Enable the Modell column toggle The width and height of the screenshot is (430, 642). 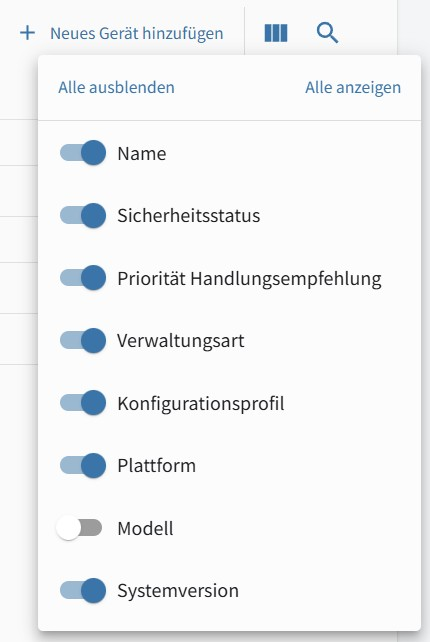[79, 528]
